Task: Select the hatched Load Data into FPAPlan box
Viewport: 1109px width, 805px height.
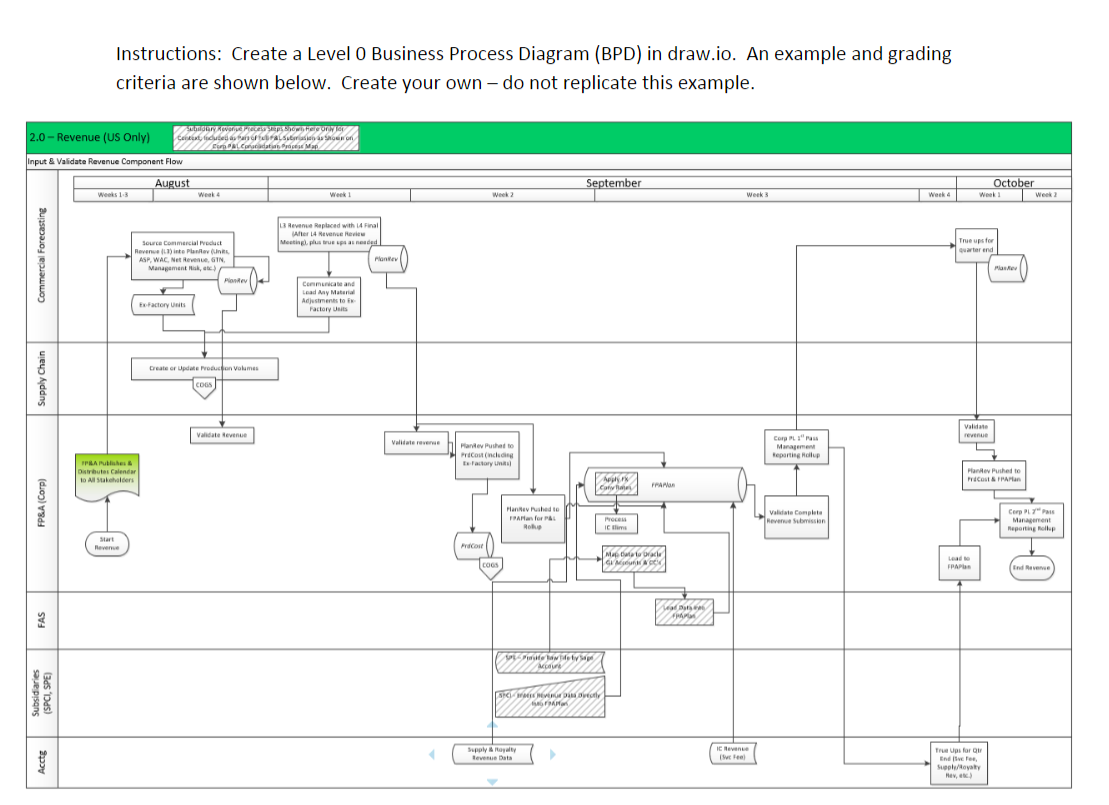Action: point(685,611)
